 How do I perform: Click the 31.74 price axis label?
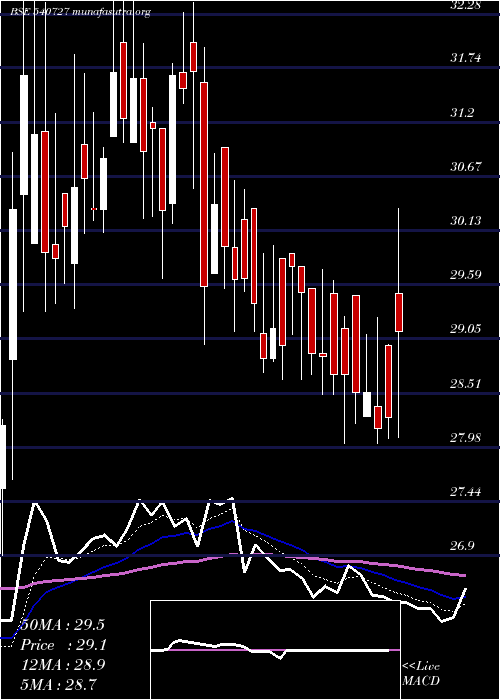(466, 58)
